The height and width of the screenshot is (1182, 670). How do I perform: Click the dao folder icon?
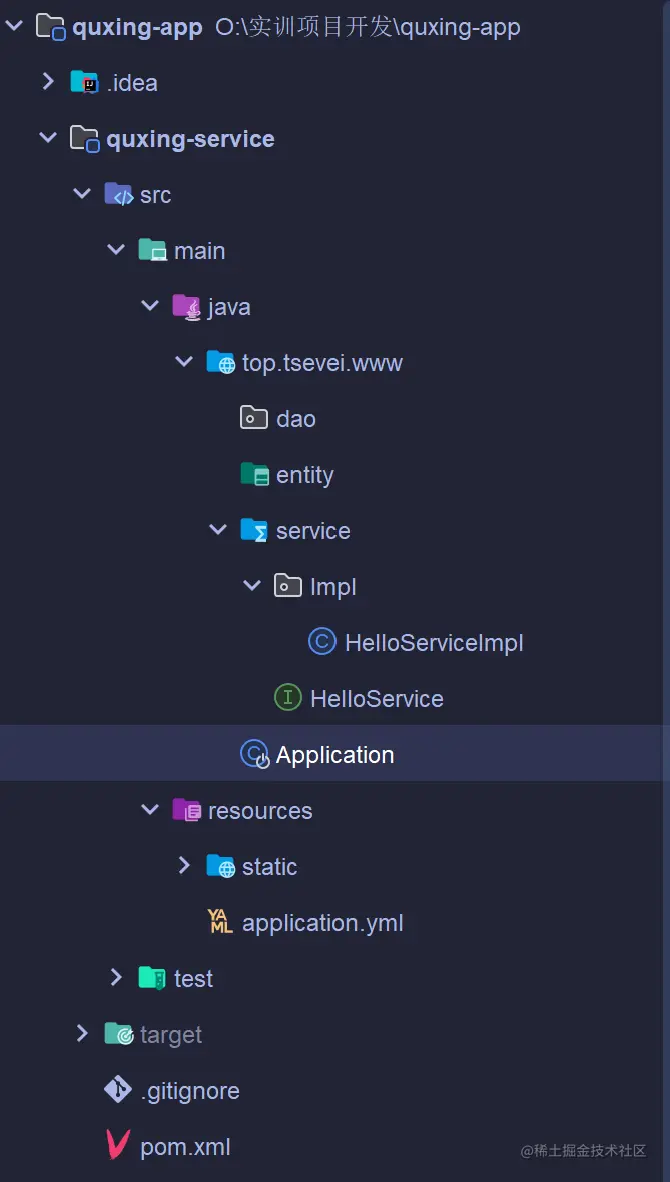[254, 418]
